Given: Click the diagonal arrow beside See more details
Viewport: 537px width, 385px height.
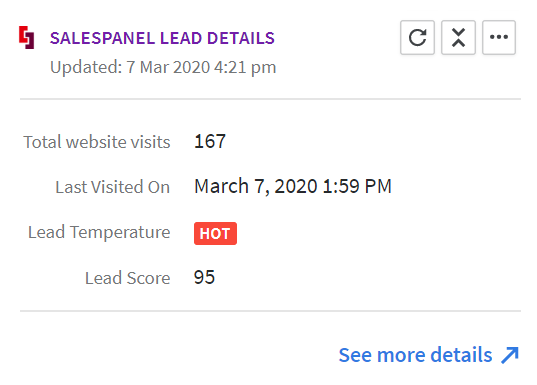Looking at the screenshot, I should [510, 355].
